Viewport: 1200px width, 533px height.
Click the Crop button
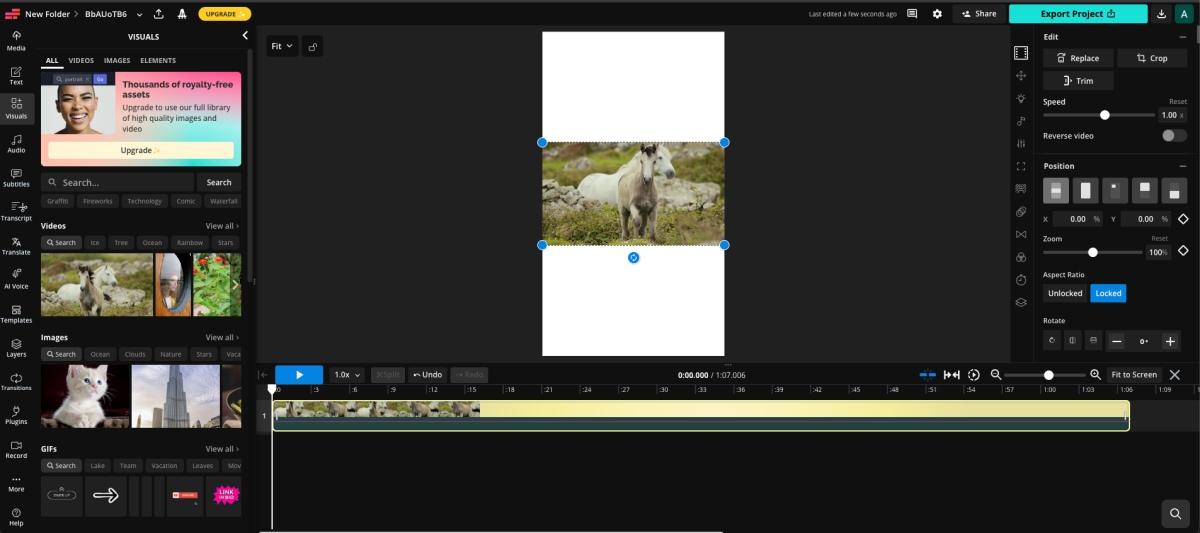(1152, 58)
